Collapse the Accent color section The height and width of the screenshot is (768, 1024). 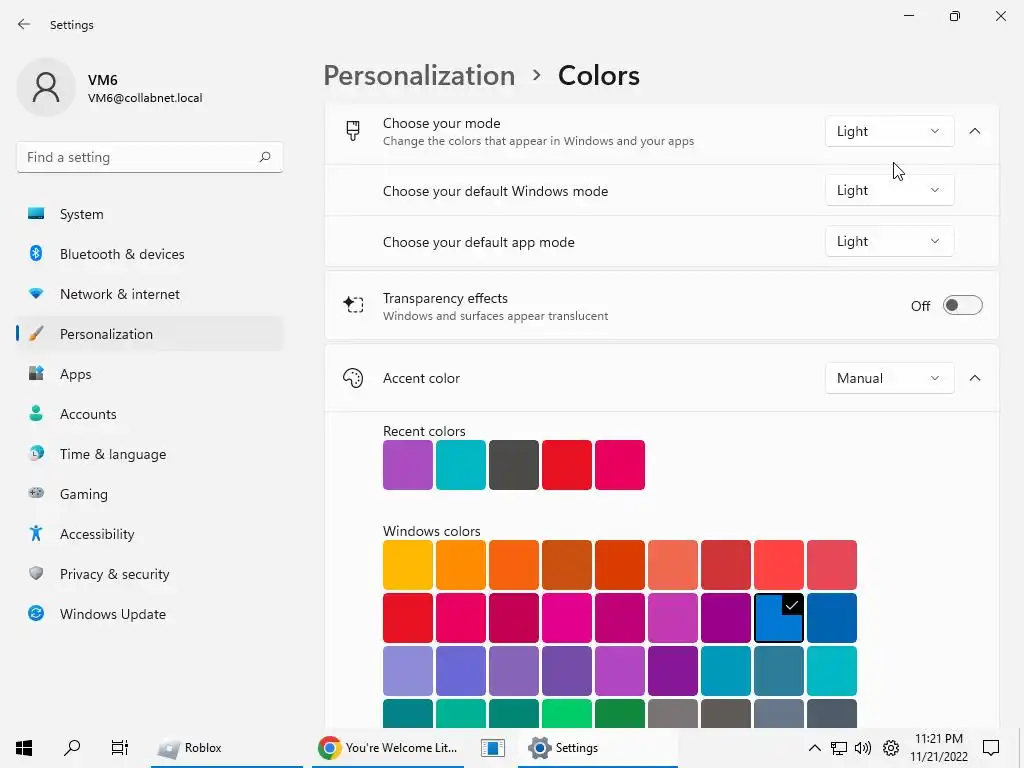pyautogui.click(x=974, y=378)
